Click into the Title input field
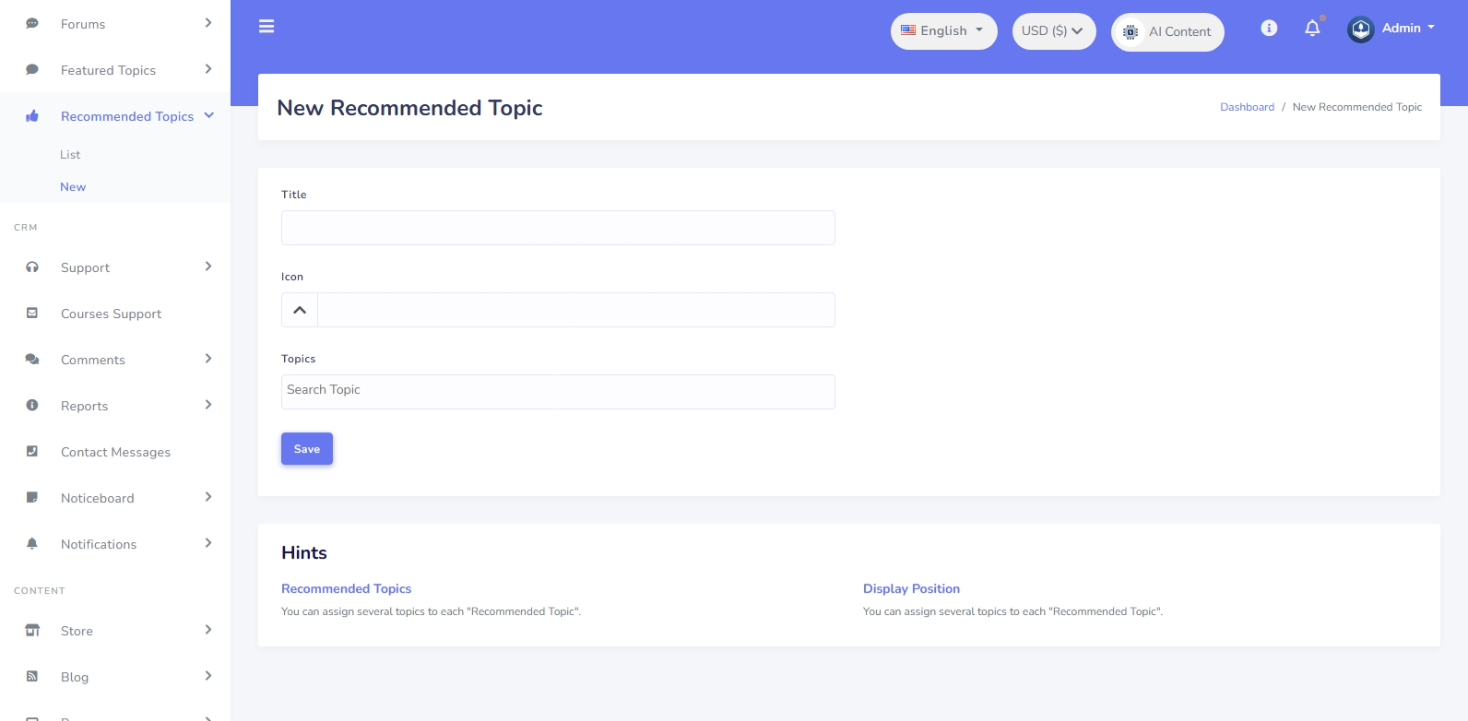This screenshot has width=1468, height=721. pyautogui.click(x=558, y=228)
